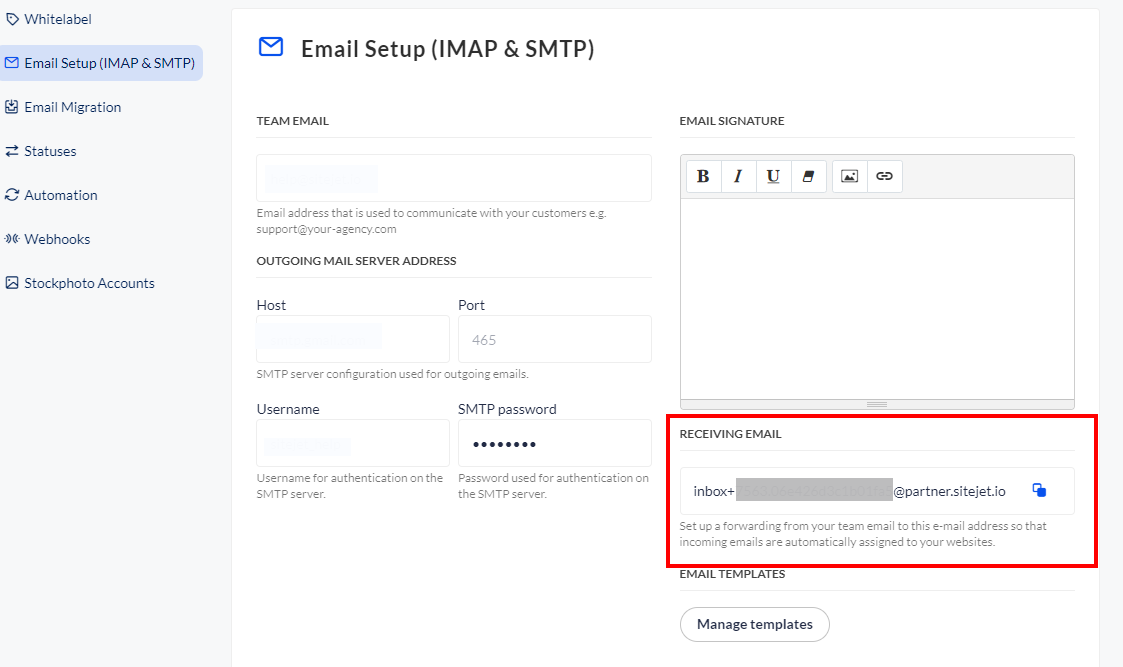The image size is (1123, 667).
Task: Toggle Italic in signature editor
Action: click(738, 176)
